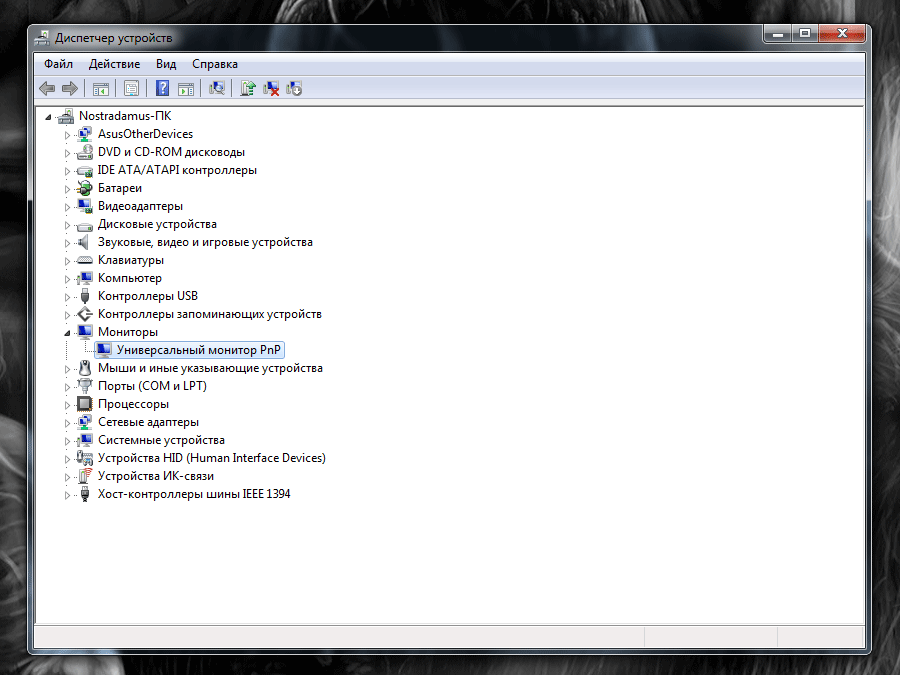
Task: Collapse the Nostradamus-ПК root node
Action: [48, 116]
